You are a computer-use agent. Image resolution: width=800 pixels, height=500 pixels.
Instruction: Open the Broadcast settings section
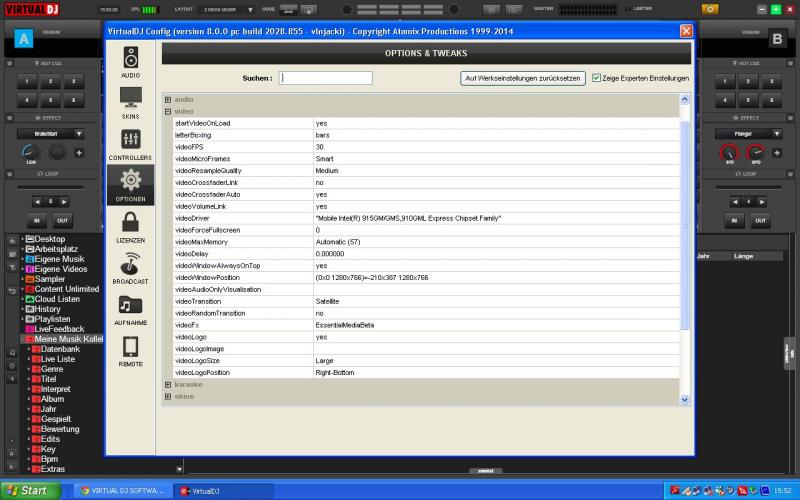tap(130, 268)
